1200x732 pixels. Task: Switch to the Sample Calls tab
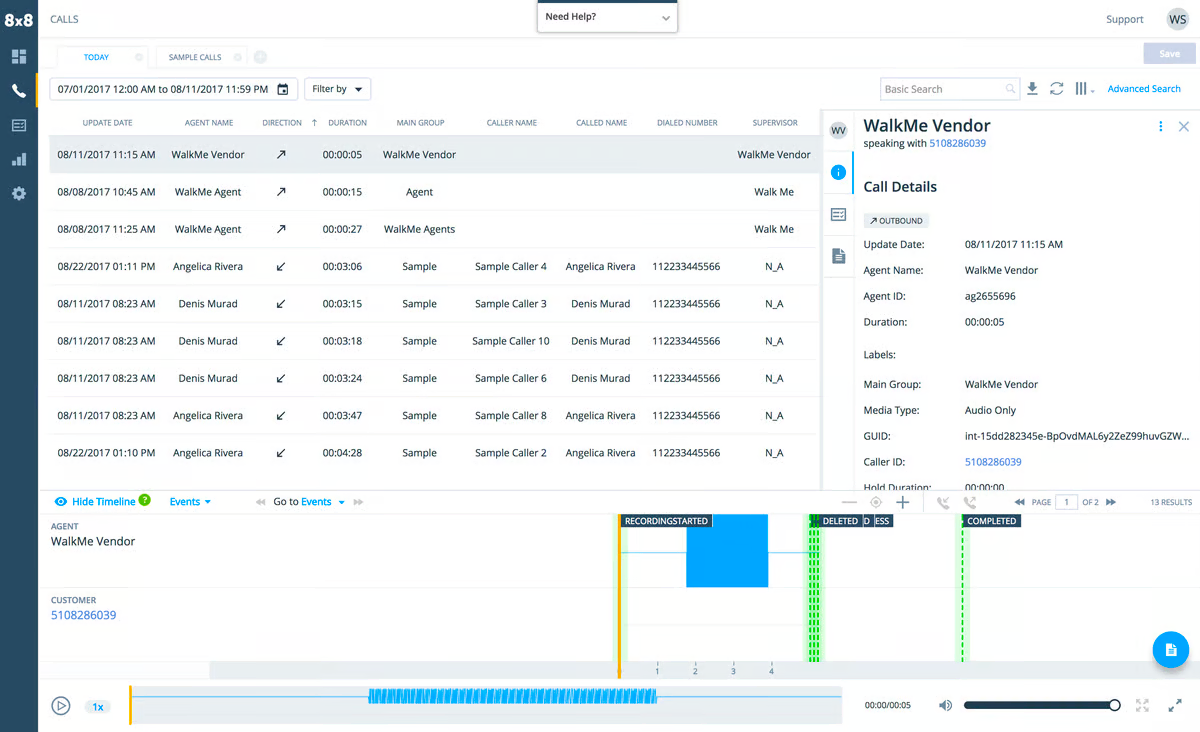(x=195, y=57)
